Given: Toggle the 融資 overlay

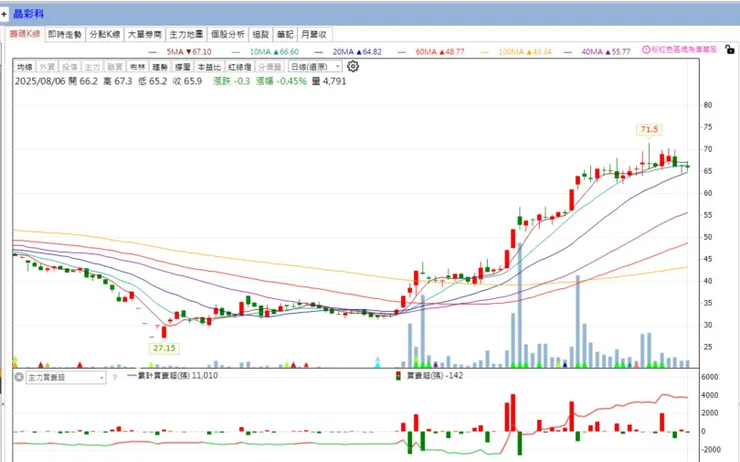Looking at the screenshot, I should click(x=115, y=67).
